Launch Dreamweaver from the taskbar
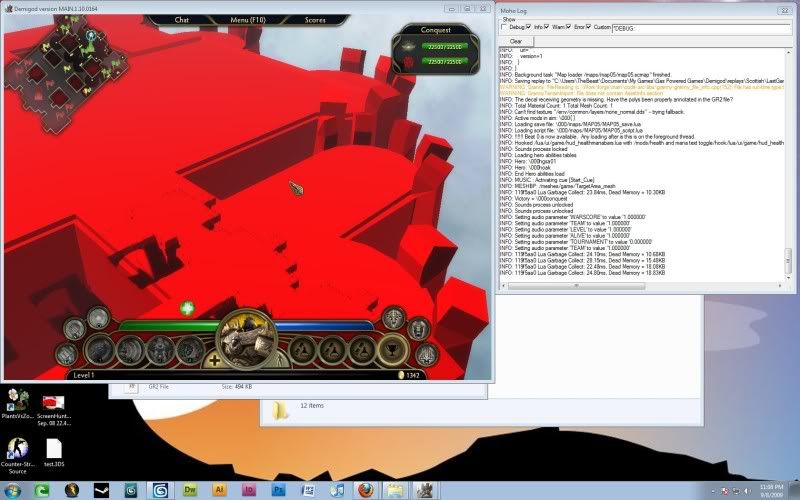800x500 pixels. click(190, 491)
